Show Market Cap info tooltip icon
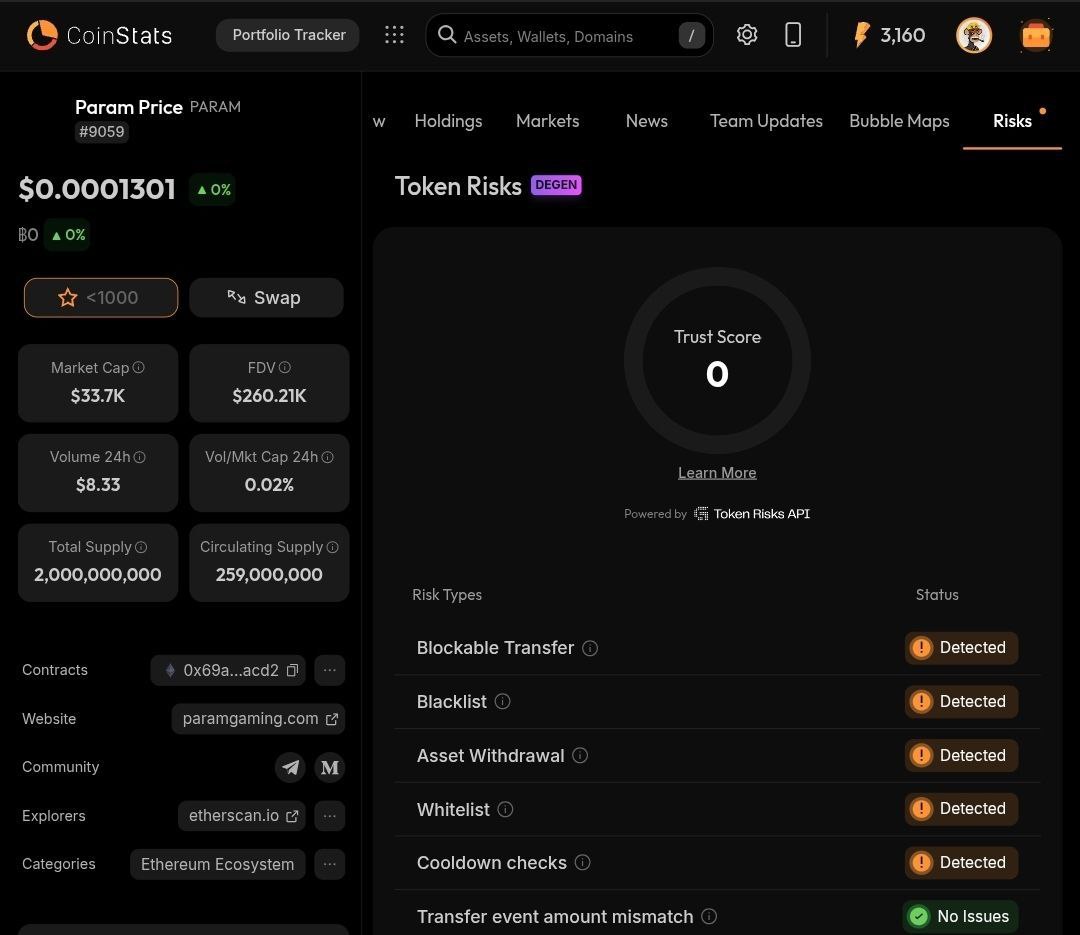 tap(138, 367)
